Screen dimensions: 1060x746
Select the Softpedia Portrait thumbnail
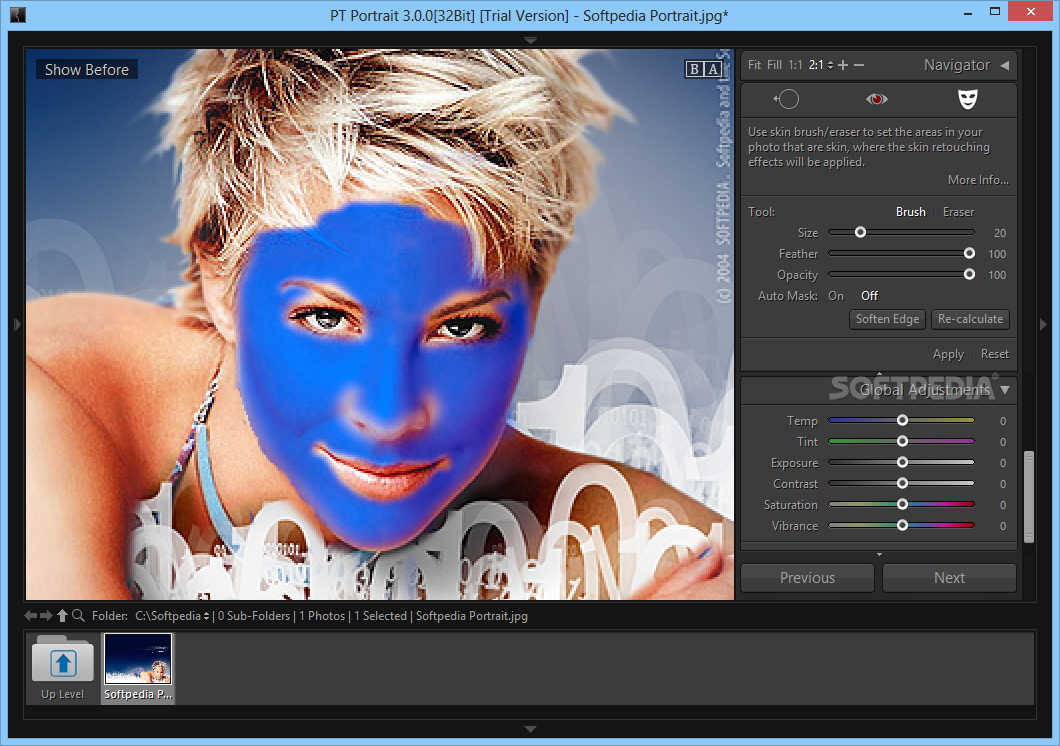[x=138, y=668]
